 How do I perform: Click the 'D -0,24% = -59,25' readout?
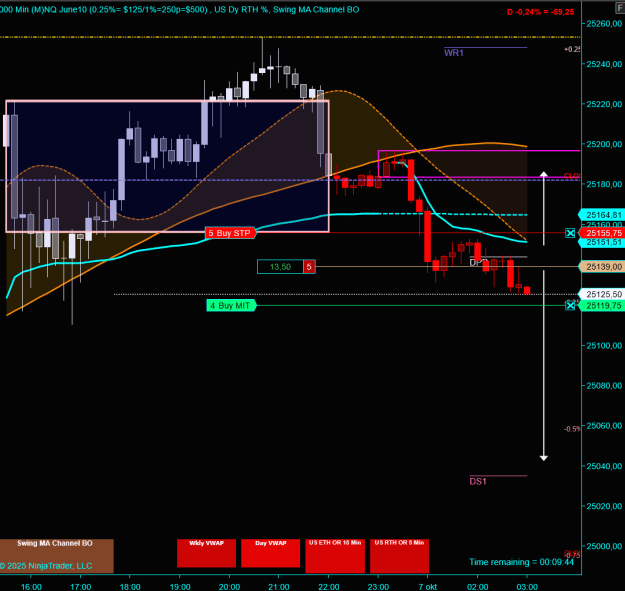(x=540, y=12)
